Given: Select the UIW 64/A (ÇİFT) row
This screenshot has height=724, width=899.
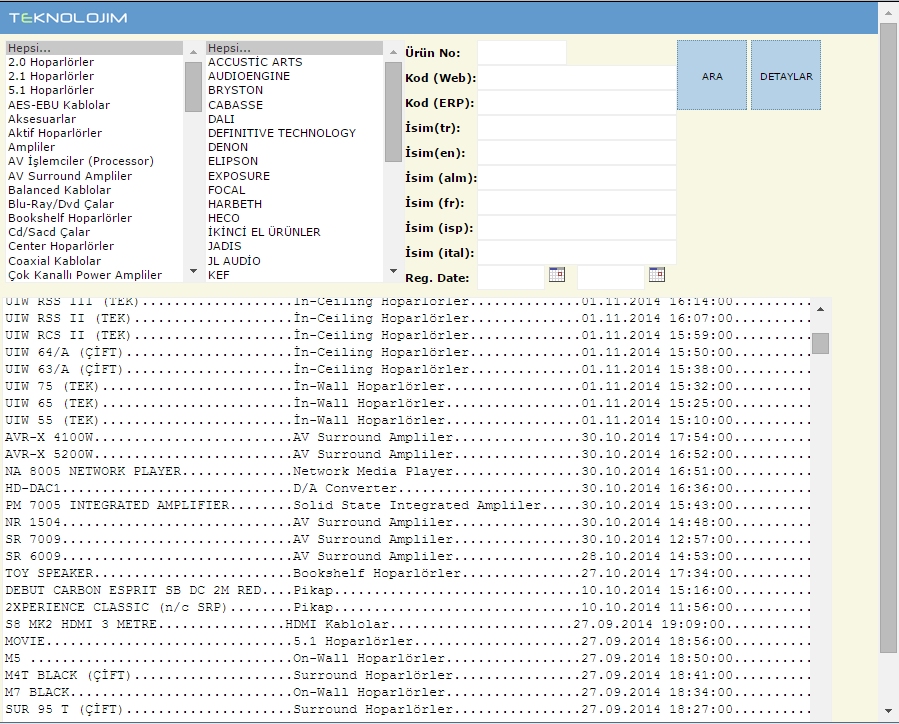Looking at the screenshot, I should (x=407, y=352).
